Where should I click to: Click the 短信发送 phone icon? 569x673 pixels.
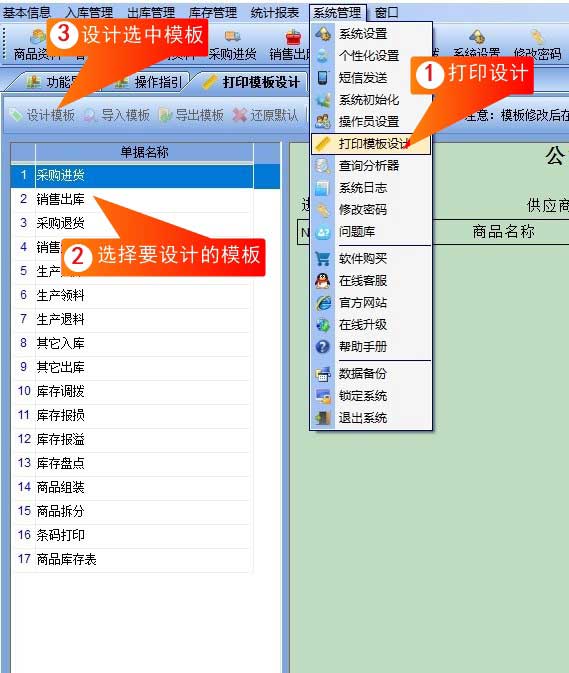pyautogui.click(x=322, y=77)
